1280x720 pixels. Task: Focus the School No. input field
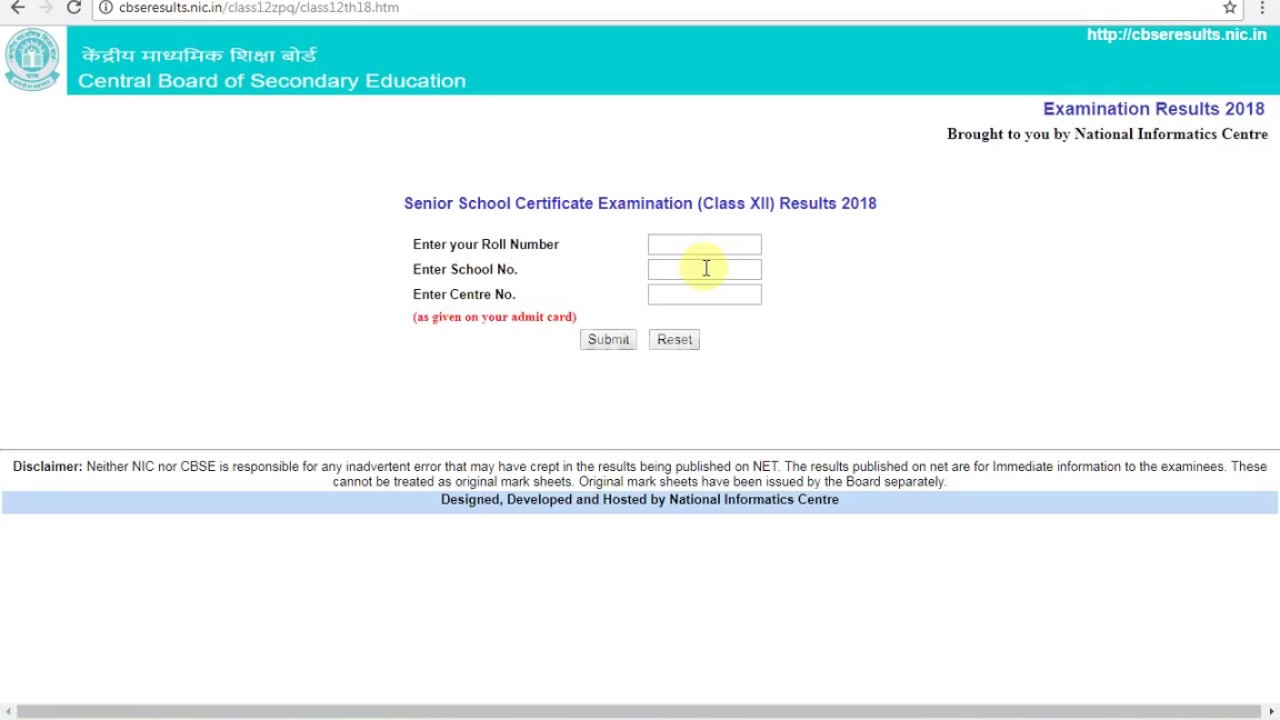[704, 269]
